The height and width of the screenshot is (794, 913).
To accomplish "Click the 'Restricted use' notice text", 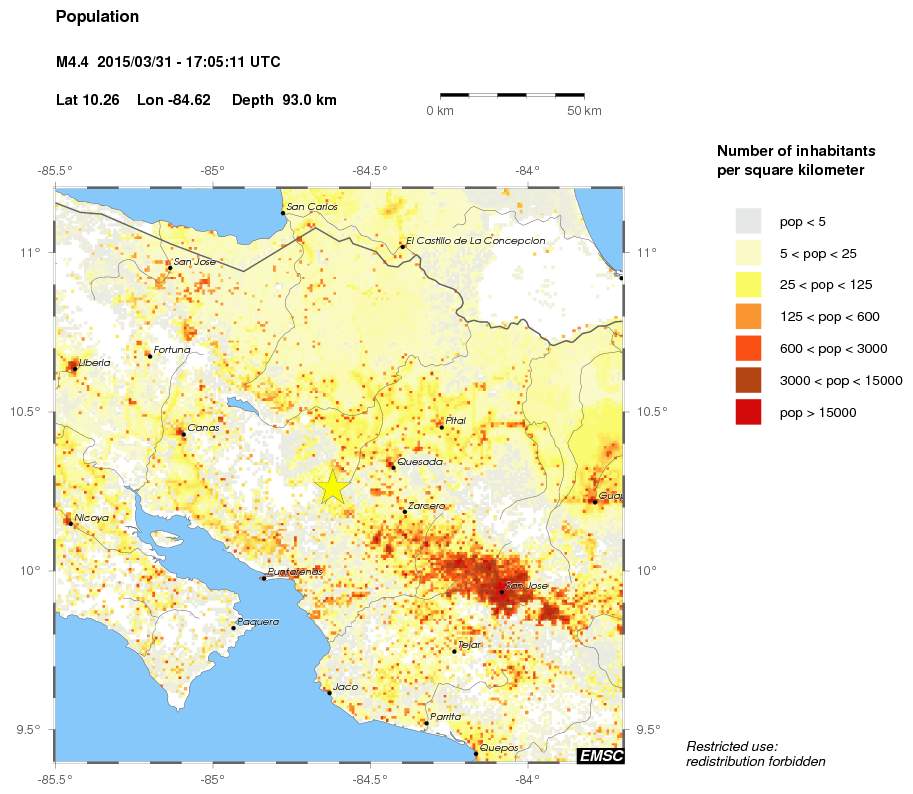I will point(753,752).
